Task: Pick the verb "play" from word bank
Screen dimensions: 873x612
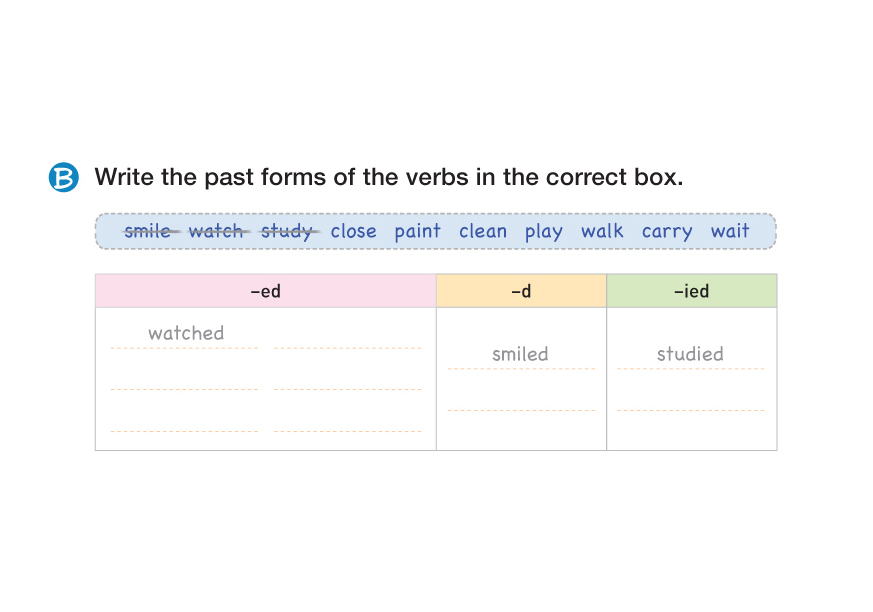Action: [544, 231]
